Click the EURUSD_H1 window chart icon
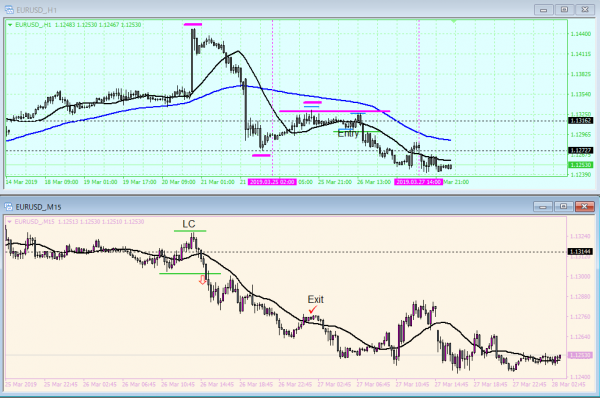Viewport: 600px width, 398px height. click(9, 10)
